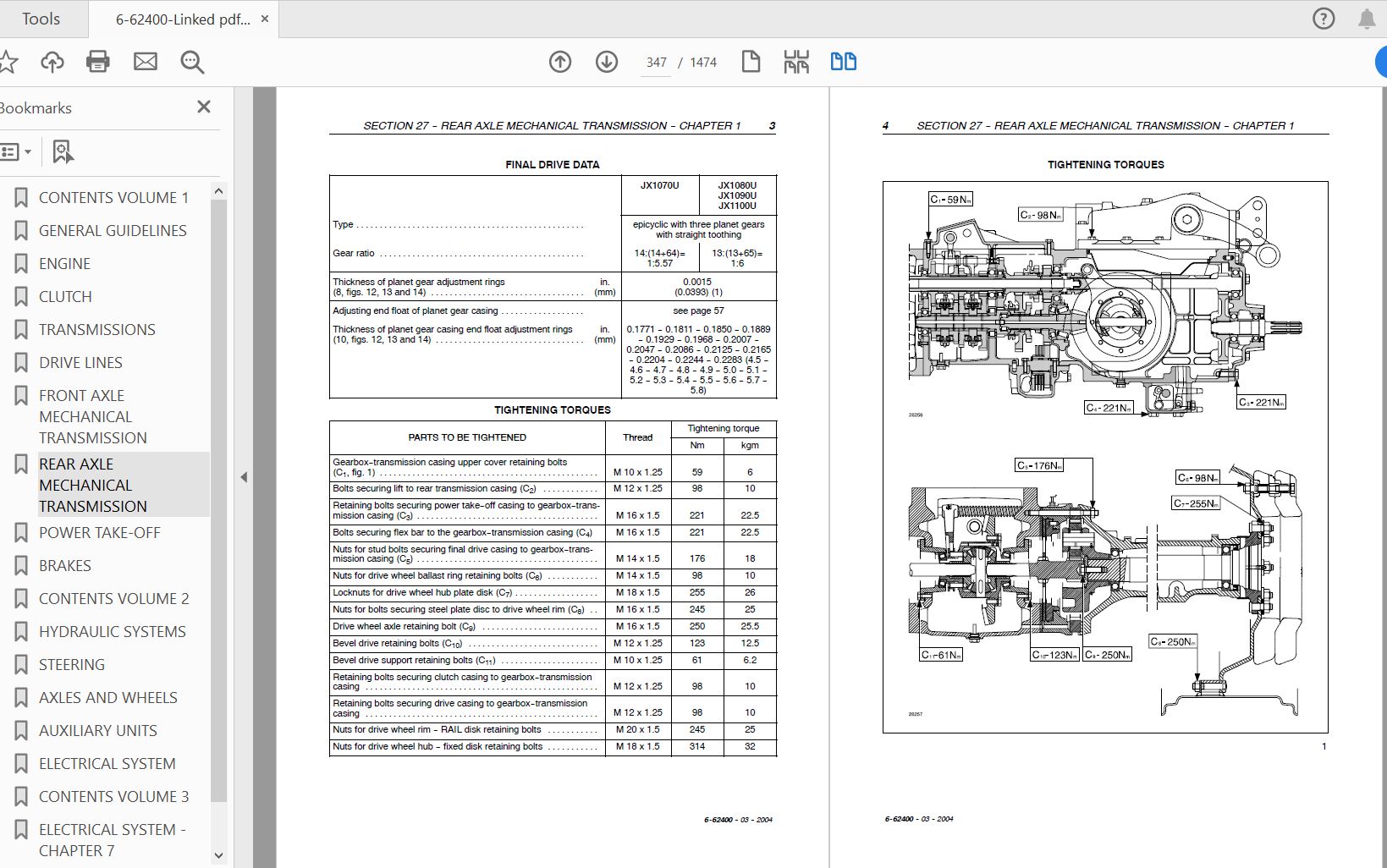Open the Tools tab

41,19
